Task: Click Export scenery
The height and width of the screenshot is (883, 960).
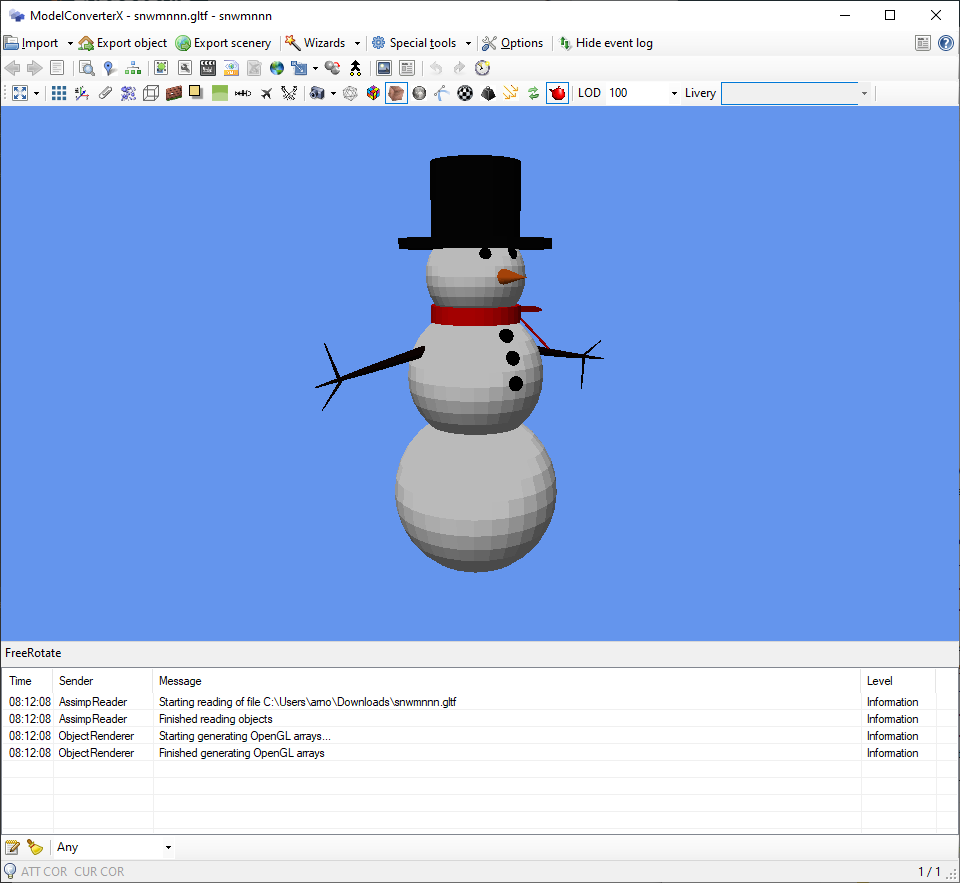Action: [x=223, y=43]
